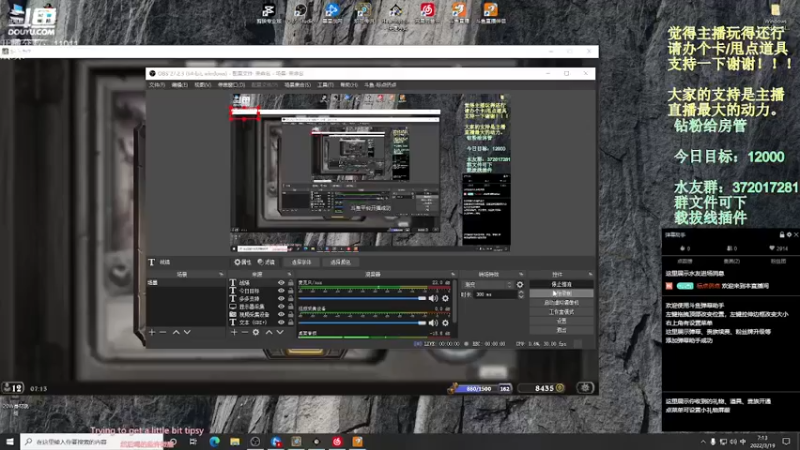Open the notification center icon in system tray
The width and height of the screenshot is (800, 450).
[786, 441]
